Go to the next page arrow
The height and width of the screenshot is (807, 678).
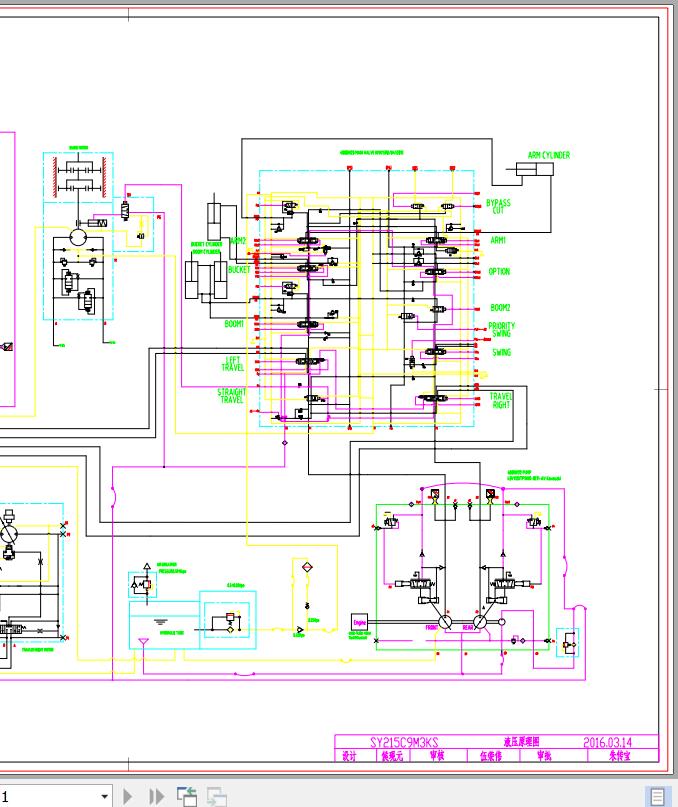click(127, 796)
